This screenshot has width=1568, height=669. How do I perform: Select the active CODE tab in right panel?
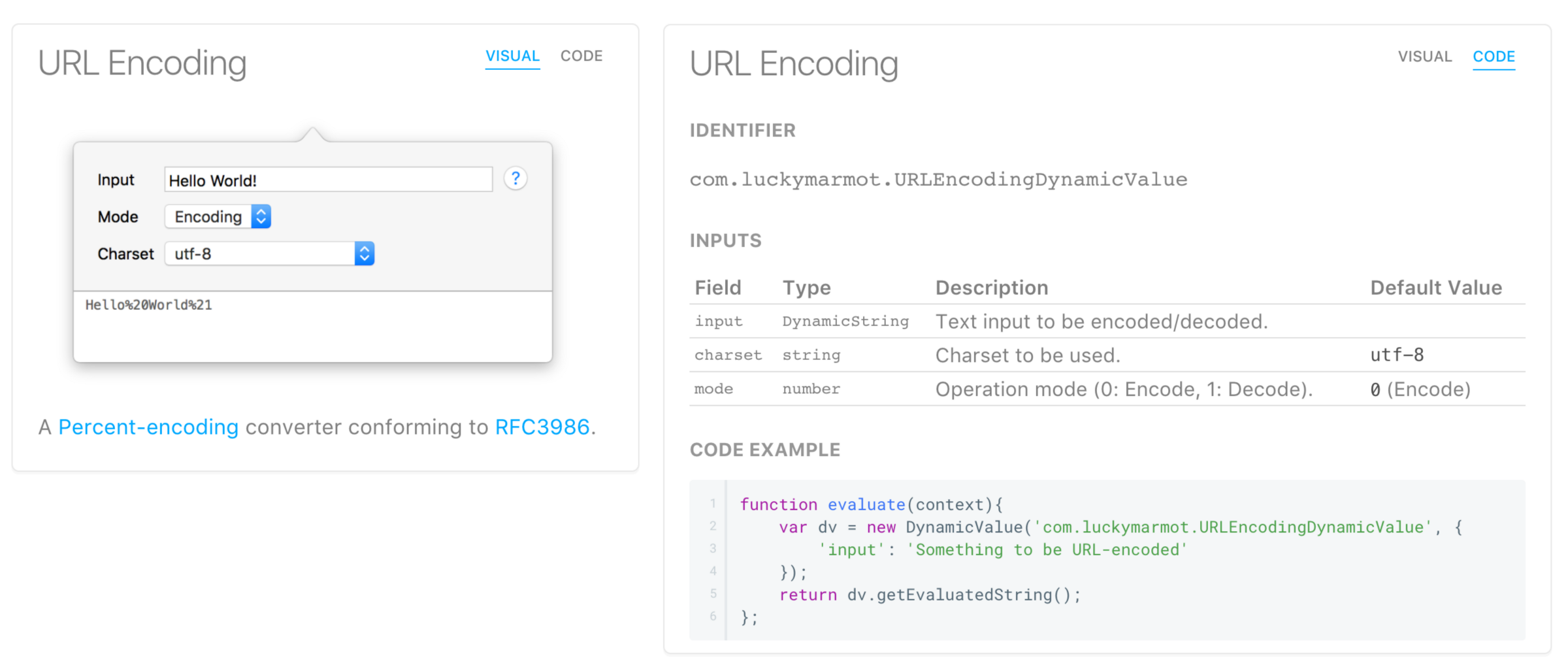[x=1494, y=57]
